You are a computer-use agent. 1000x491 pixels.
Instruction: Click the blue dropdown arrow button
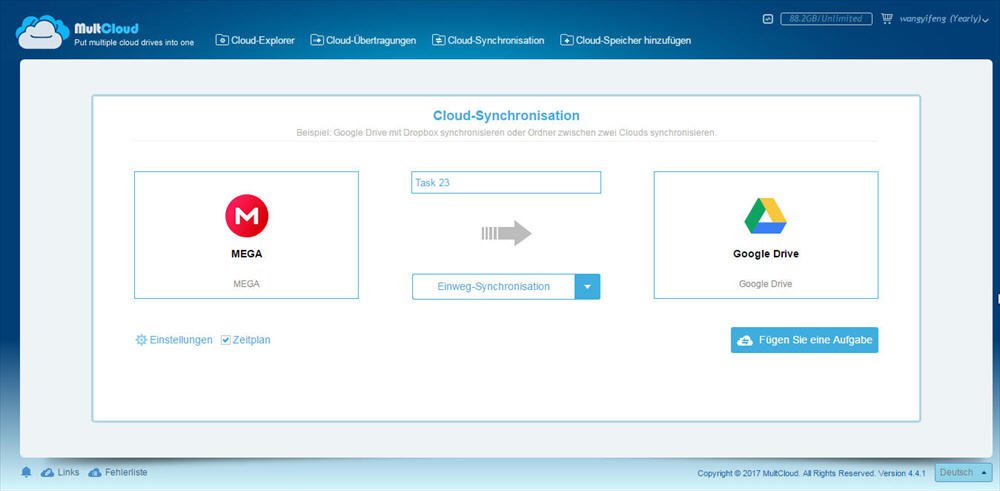point(587,286)
